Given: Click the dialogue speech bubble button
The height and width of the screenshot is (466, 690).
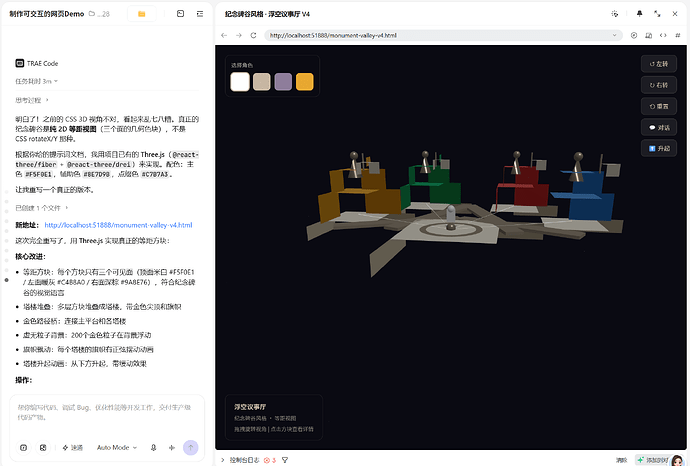Looking at the screenshot, I should (x=659, y=127).
